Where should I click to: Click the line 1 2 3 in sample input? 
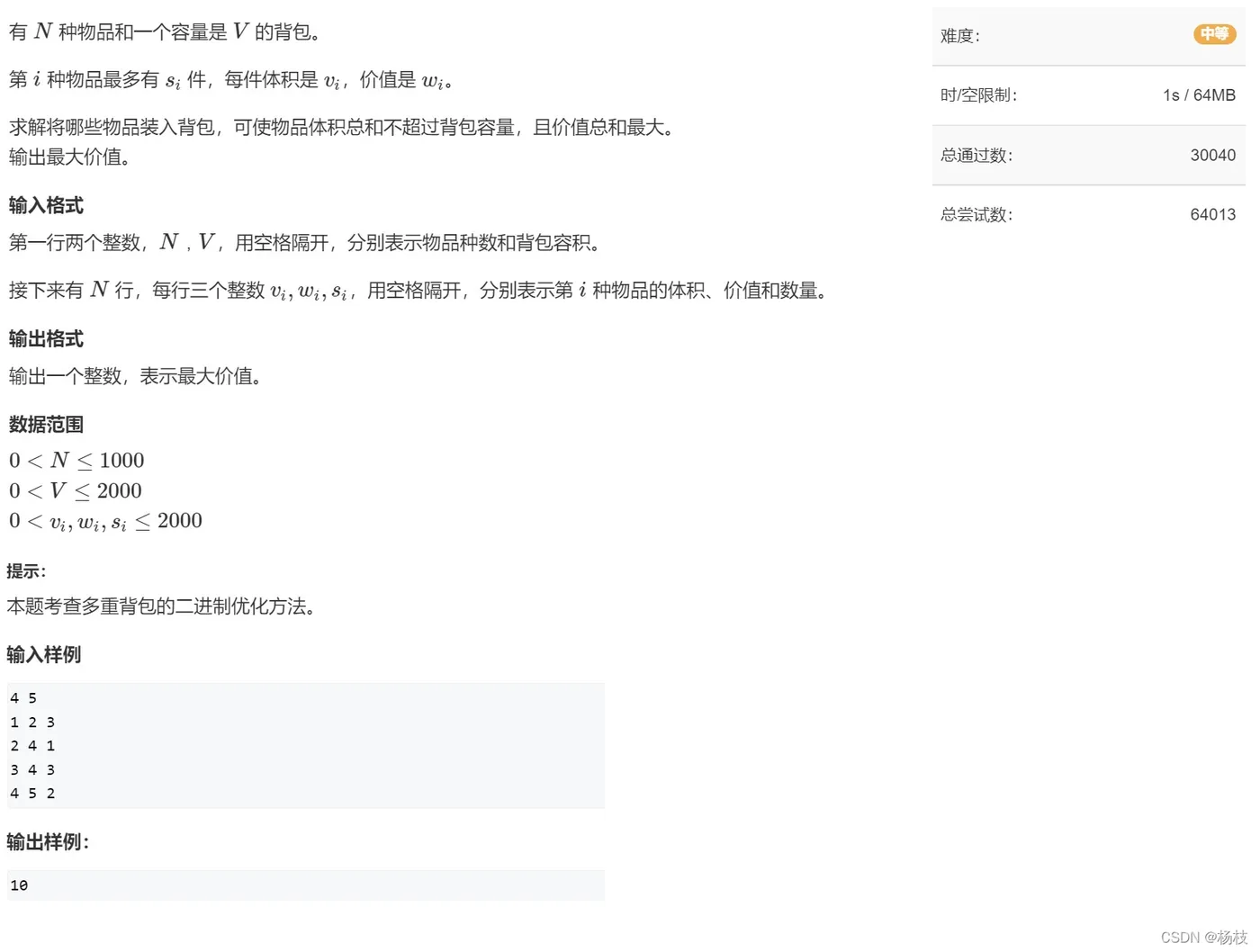tap(31, 722)
